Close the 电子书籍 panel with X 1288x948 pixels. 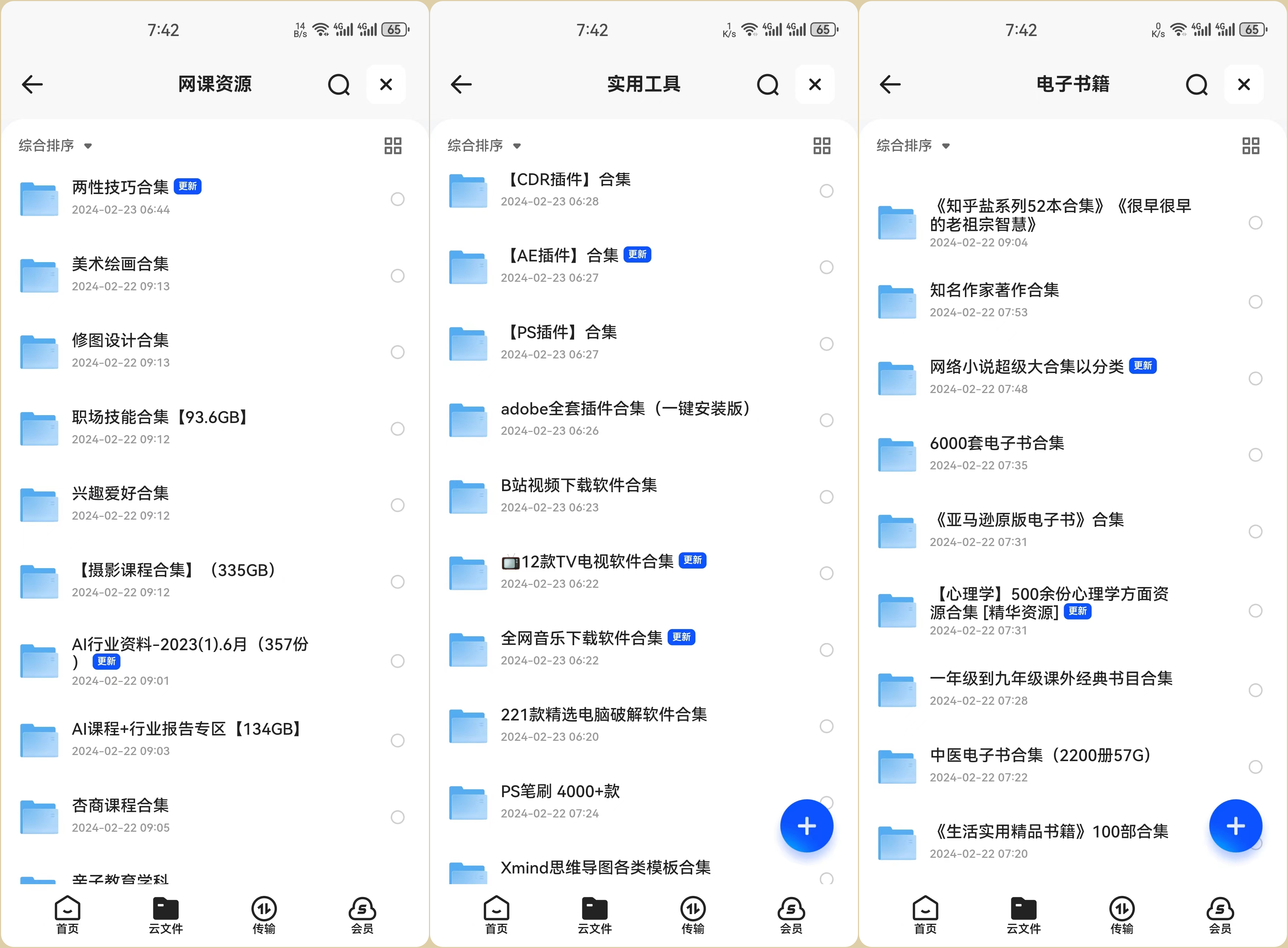[1244, 85]
